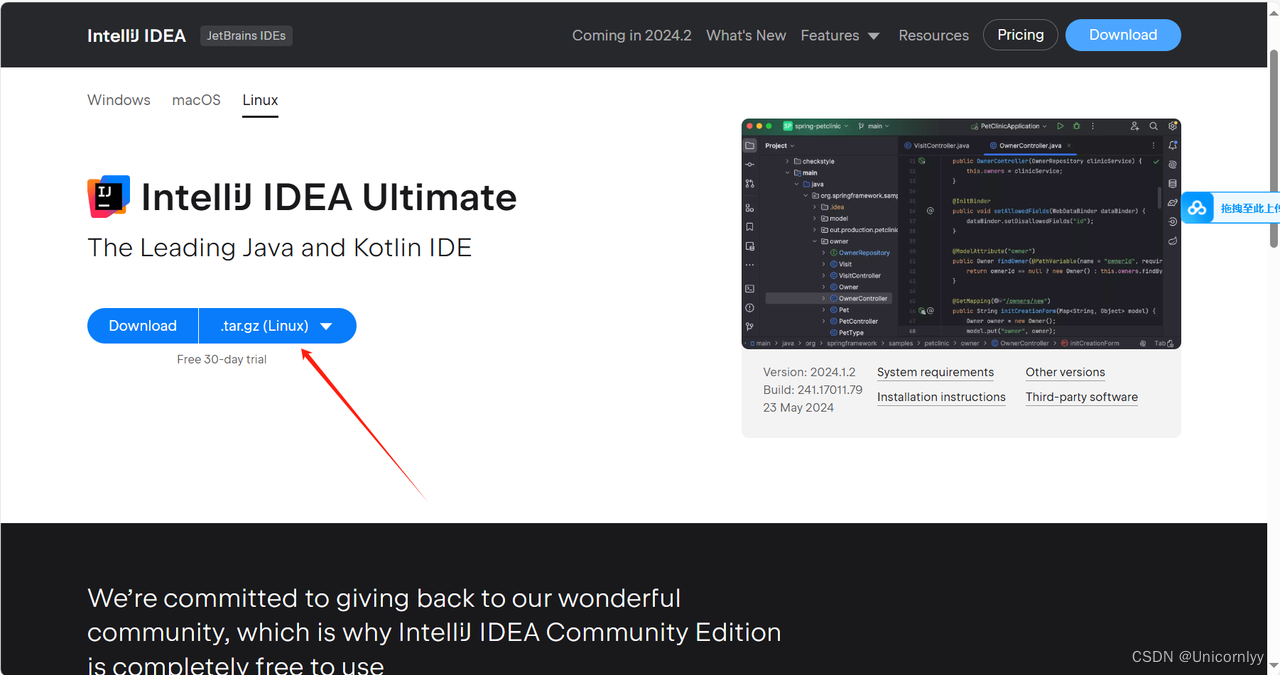Click the Download button above the trial note

pos(142,326)
